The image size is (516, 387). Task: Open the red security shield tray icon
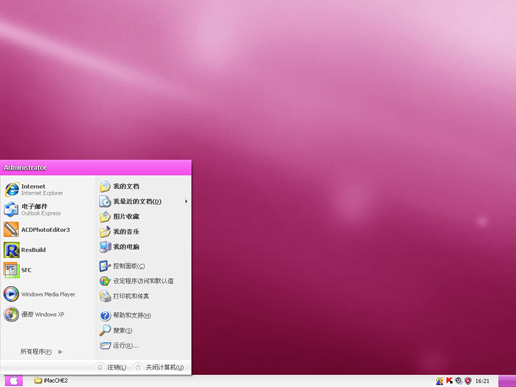pos(468,380)
